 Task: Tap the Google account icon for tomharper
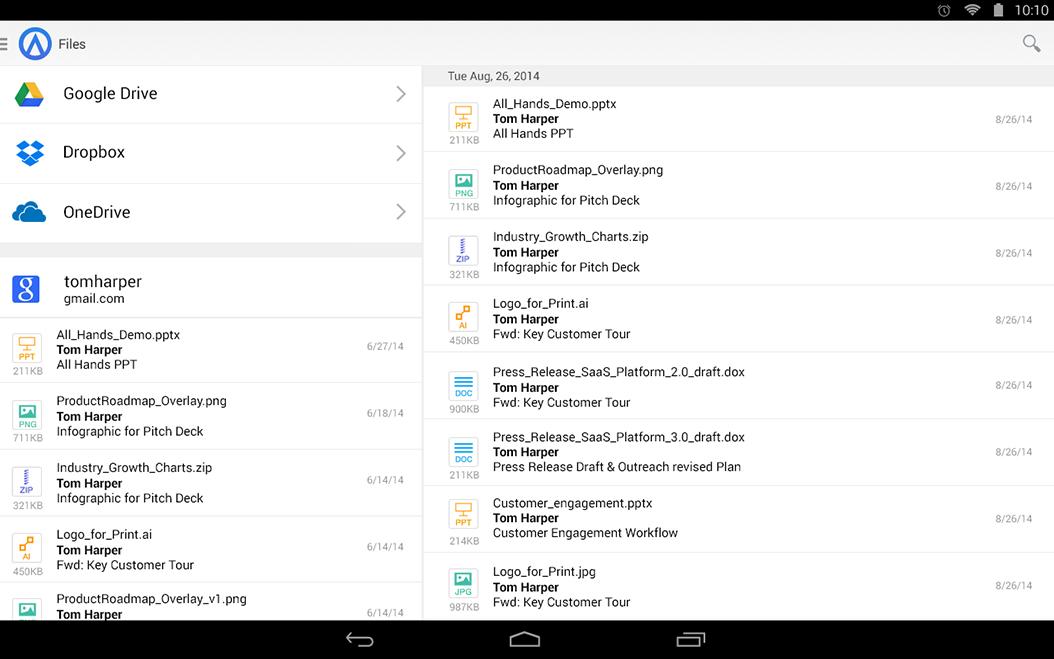tap(26, 289)
